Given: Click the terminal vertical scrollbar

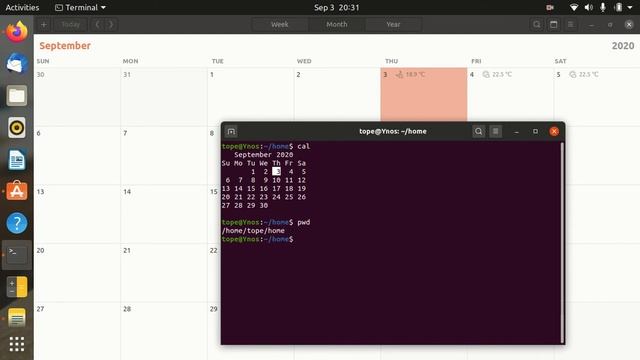Looking at the screenshot, I should pos(562,243).
